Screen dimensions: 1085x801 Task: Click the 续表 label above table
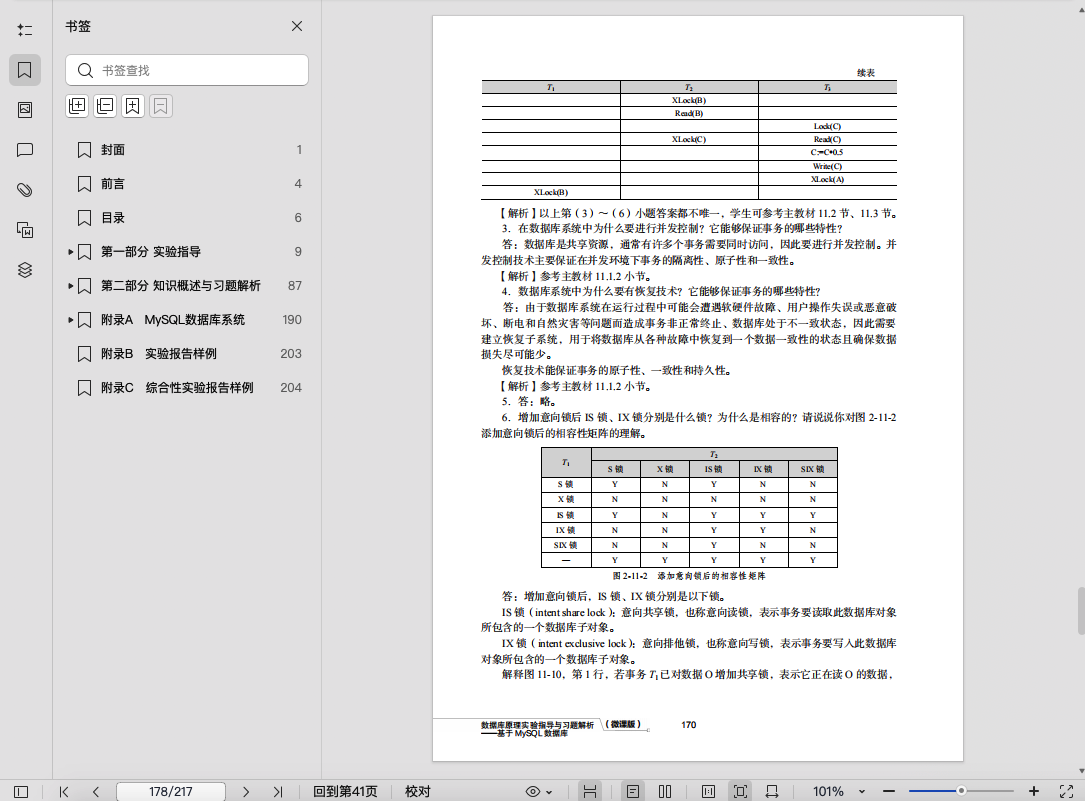(866, 73)
